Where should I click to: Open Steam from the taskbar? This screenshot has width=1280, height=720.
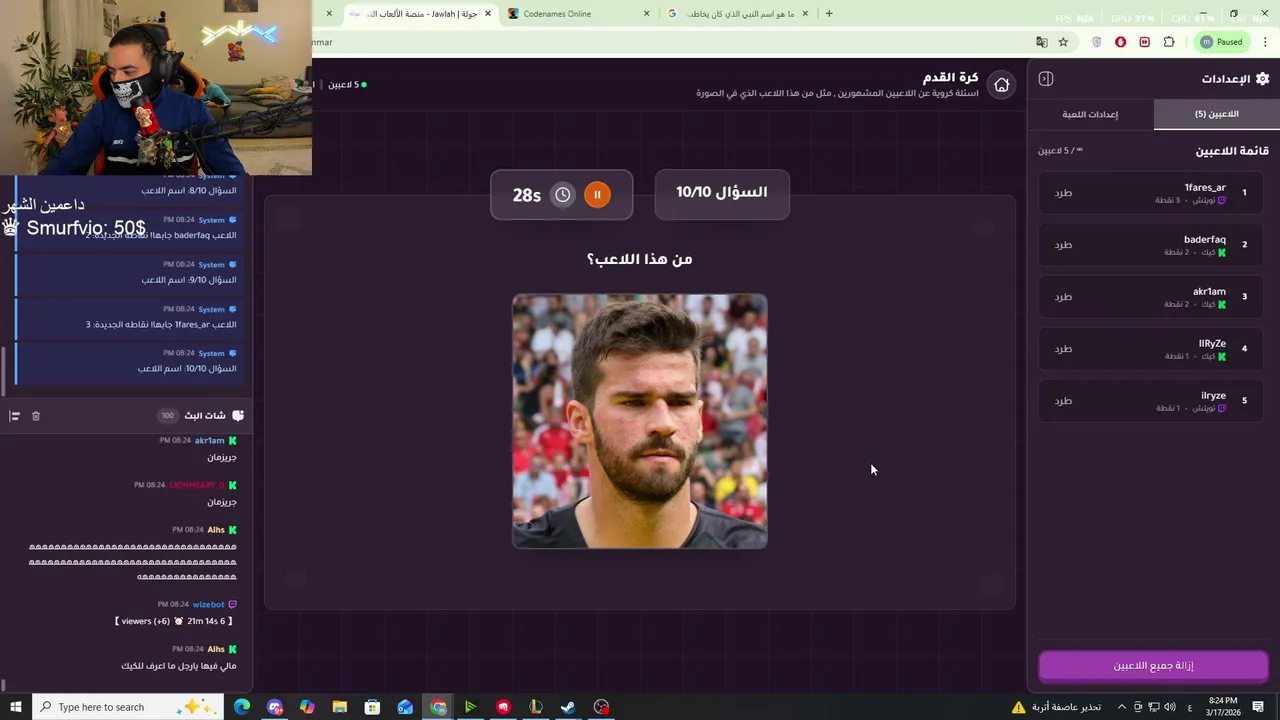pyautogui.click(x=568, y=707)
